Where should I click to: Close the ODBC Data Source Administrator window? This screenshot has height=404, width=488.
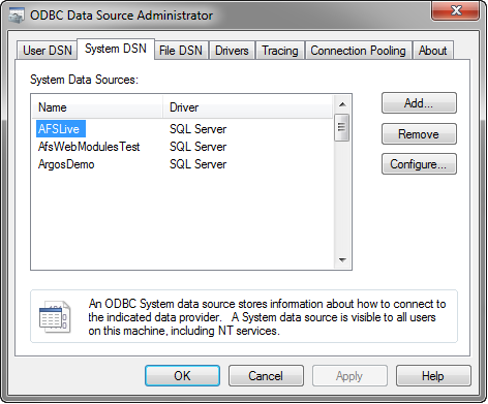(x=456, y=11)
